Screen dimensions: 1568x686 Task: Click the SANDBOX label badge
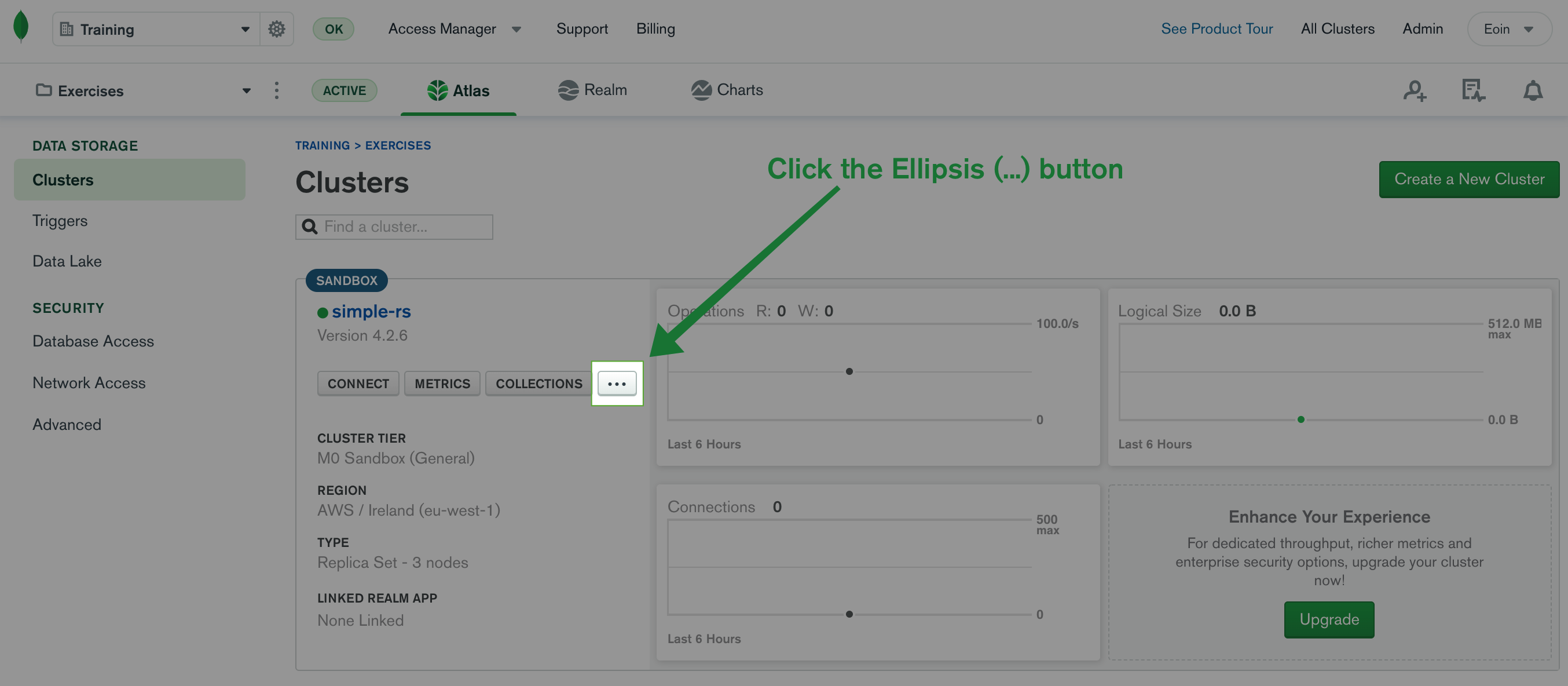pos(346,280)
